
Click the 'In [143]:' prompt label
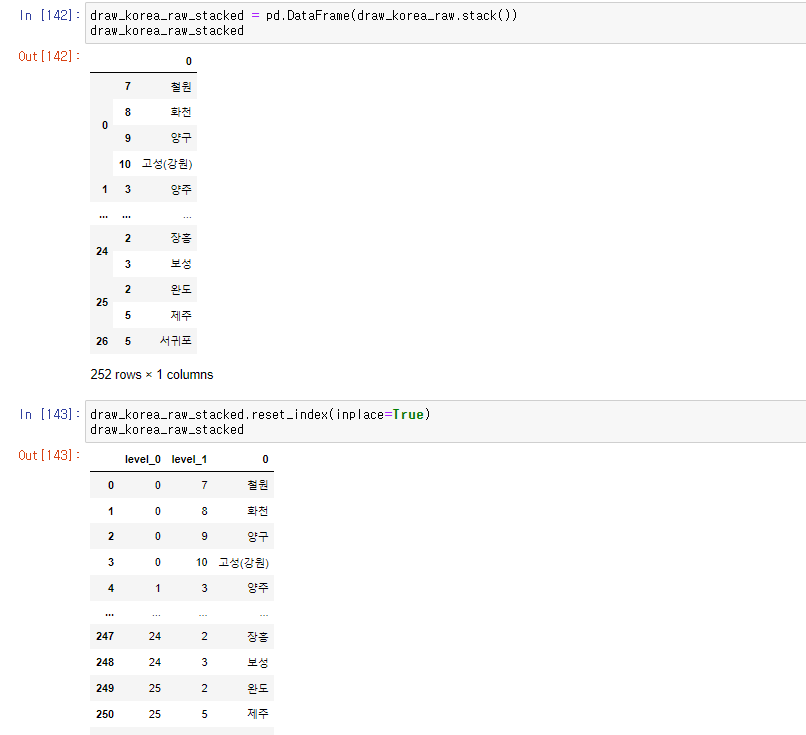(x=49, y=414)
